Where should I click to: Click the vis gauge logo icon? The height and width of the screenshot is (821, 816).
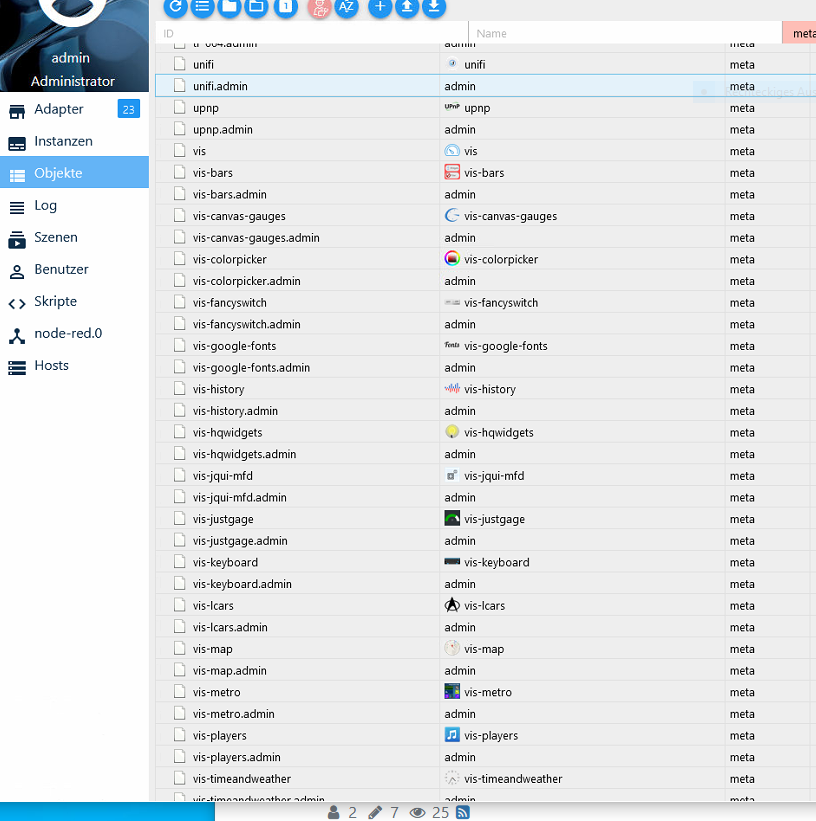(x=452, y=150)
